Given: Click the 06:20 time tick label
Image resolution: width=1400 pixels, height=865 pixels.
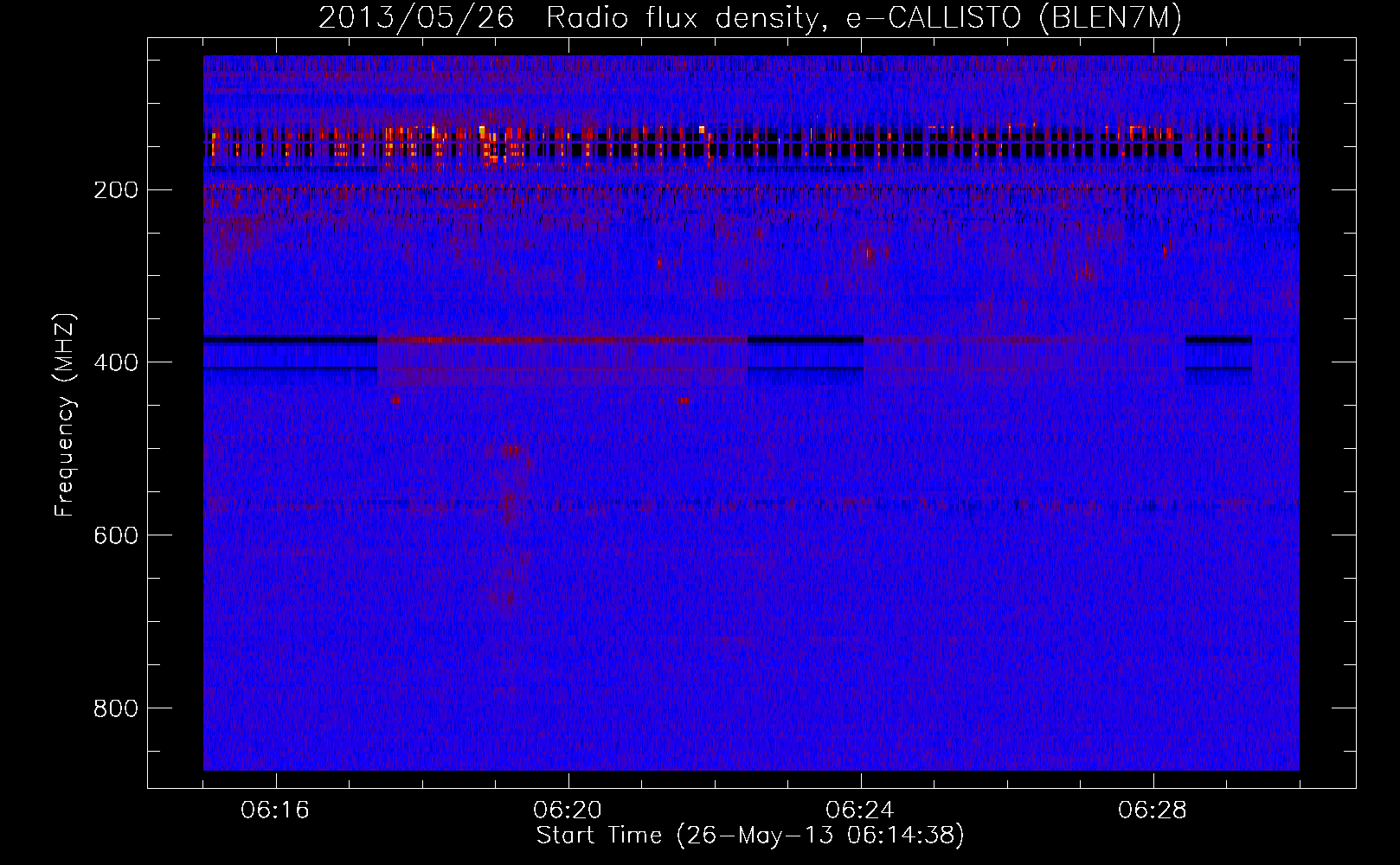Looking at the screenshot, I should coord(568,811).
